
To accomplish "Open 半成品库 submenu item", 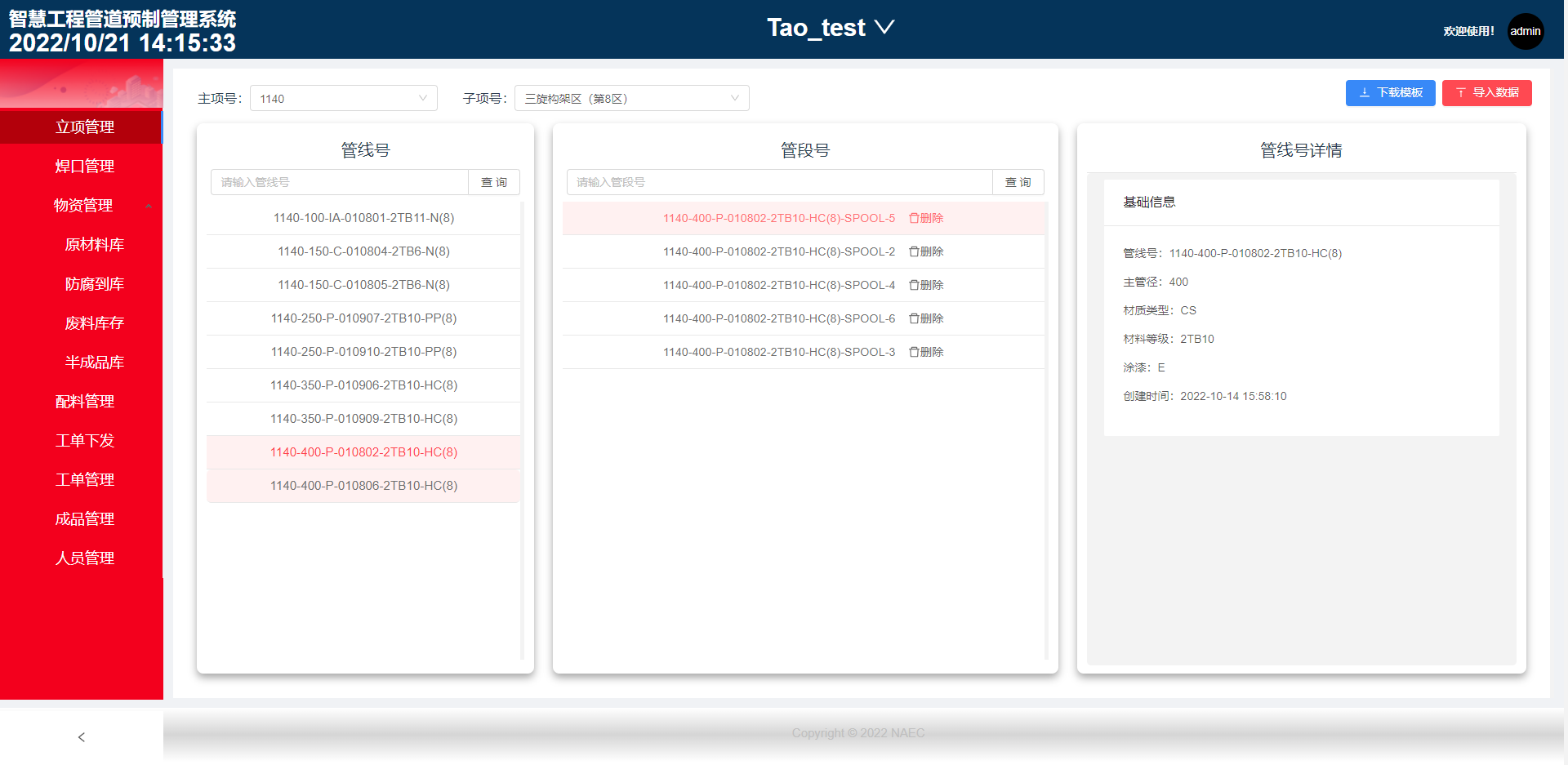I will 82,362.
